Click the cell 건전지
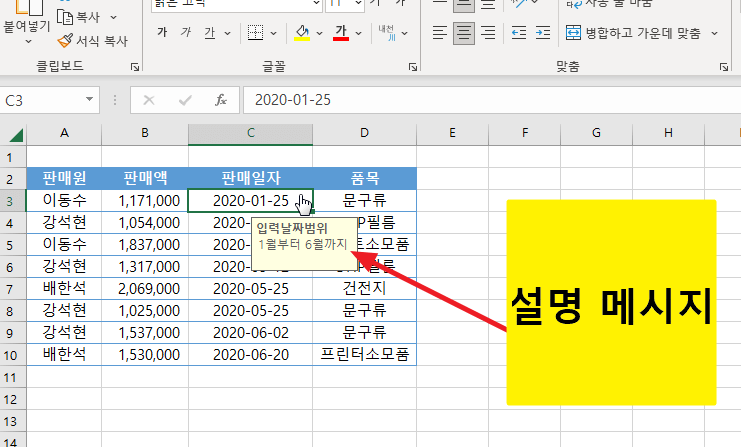 tap(364, 289)
